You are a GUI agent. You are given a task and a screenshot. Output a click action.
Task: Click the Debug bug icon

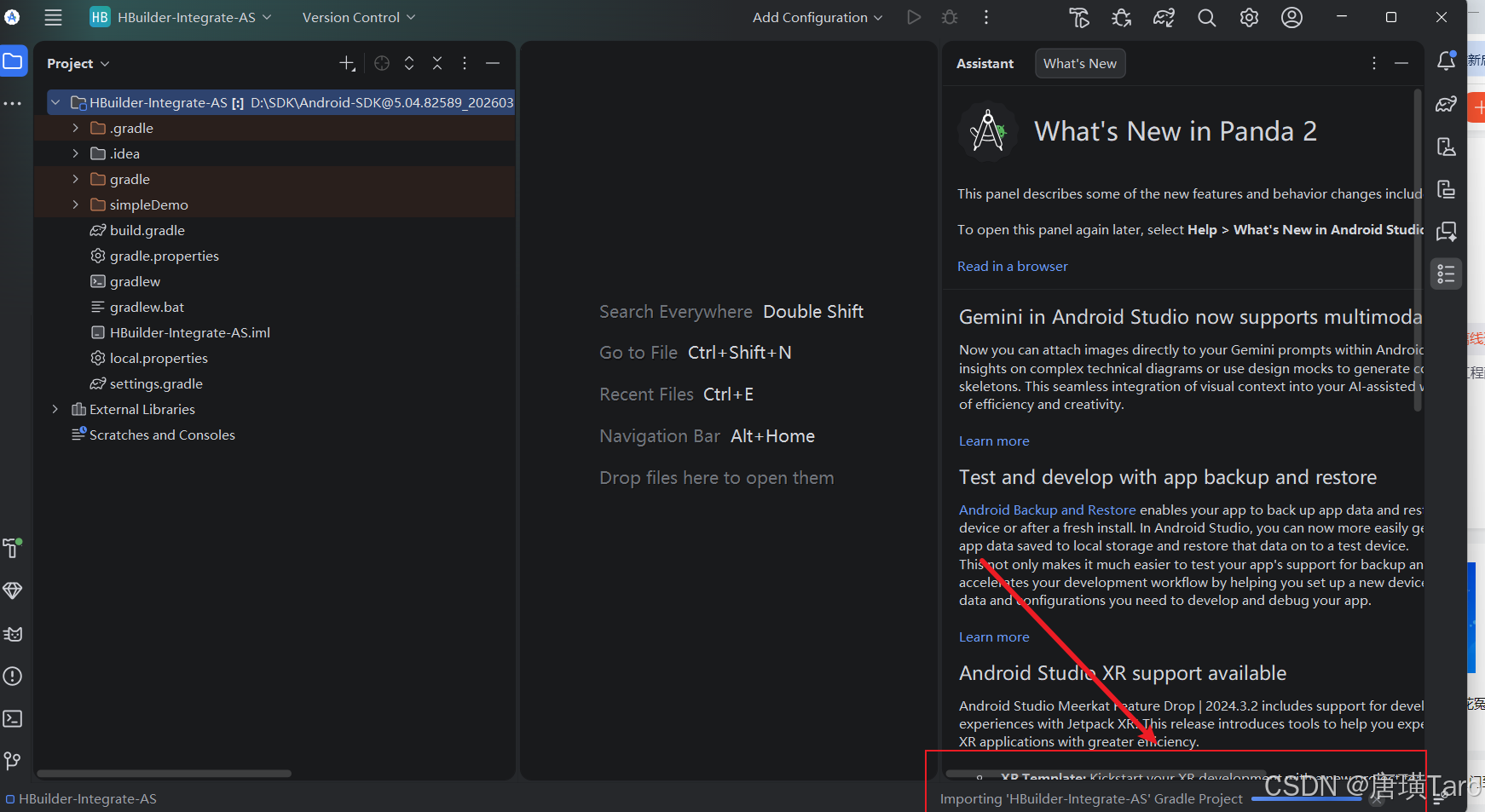tap(950, 17)
